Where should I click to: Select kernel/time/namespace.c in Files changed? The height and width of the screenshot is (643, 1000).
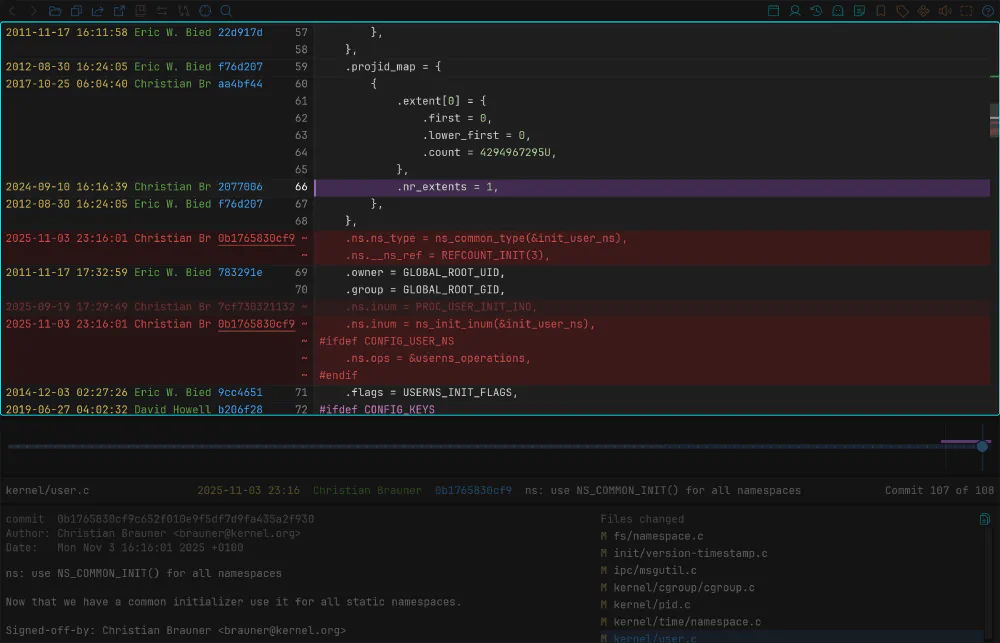click(687, 622)
